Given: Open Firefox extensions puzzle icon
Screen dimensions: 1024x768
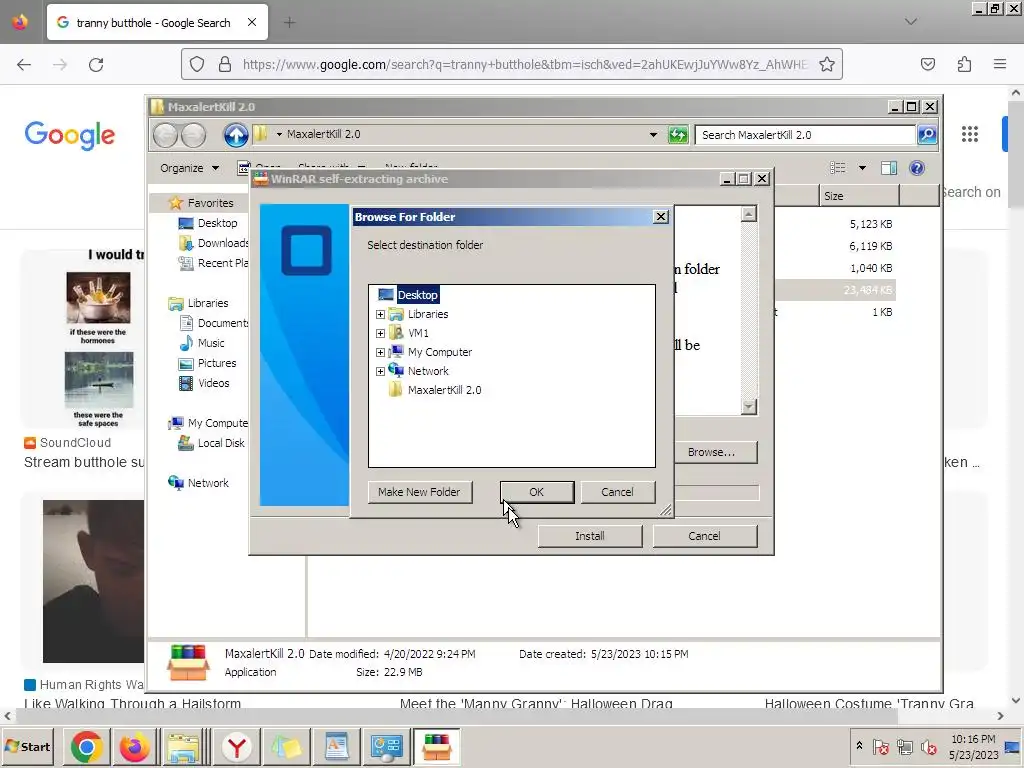Looking at the screenshot, I should click(965, 64).
